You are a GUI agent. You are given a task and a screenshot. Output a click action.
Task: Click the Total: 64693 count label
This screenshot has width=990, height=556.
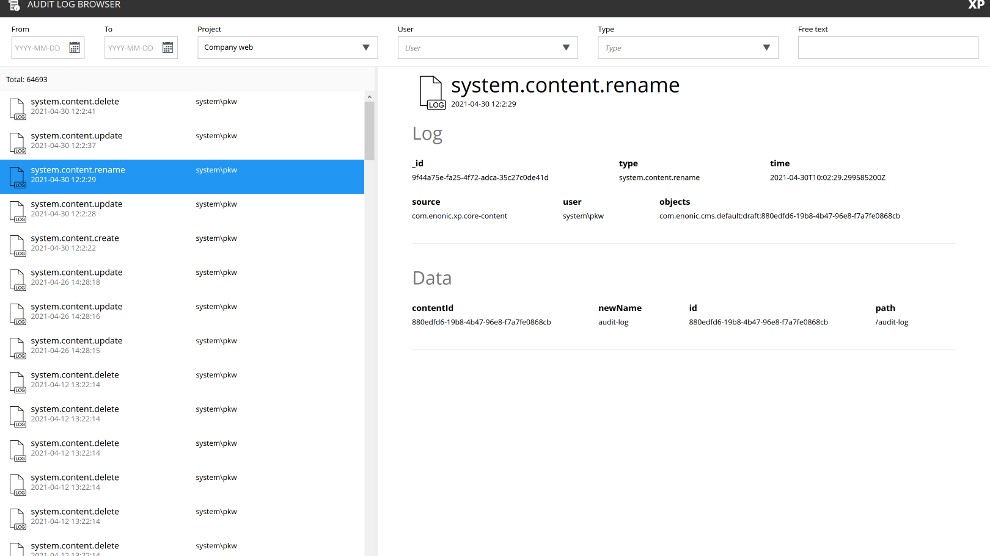27,80
